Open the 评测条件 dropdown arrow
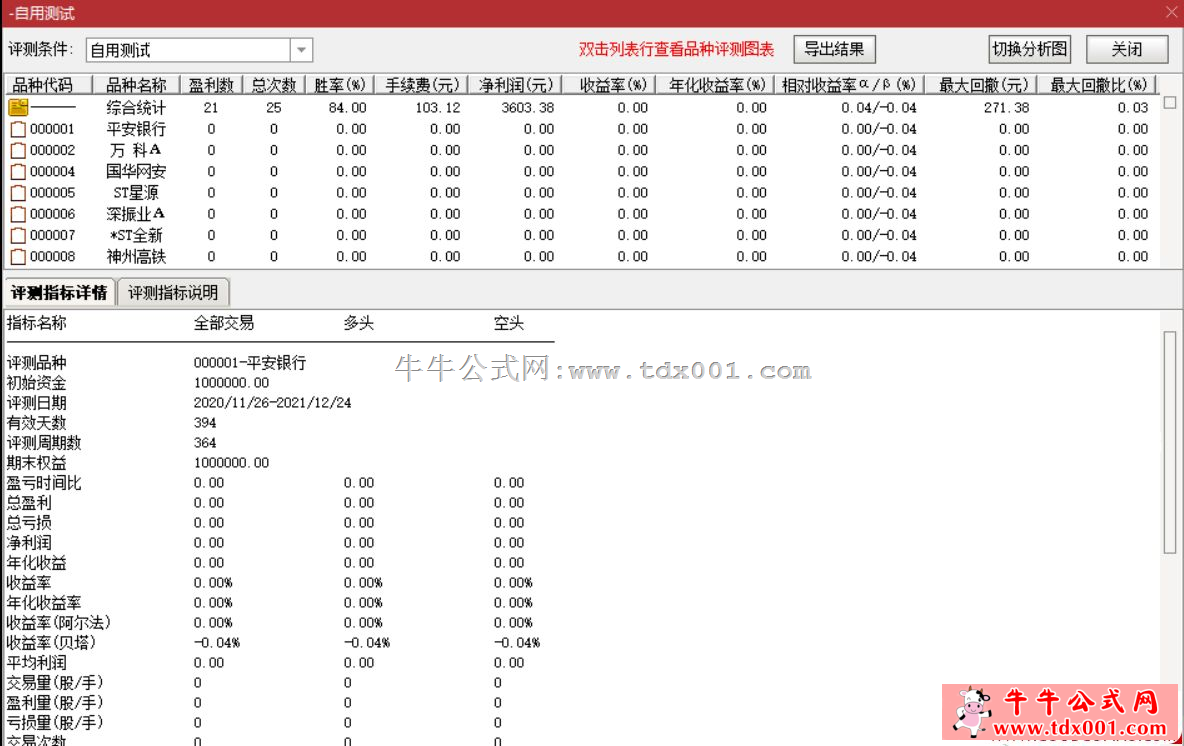Image resolution: width=1184 pixels, height=746 pixels. tap(301, 50)
